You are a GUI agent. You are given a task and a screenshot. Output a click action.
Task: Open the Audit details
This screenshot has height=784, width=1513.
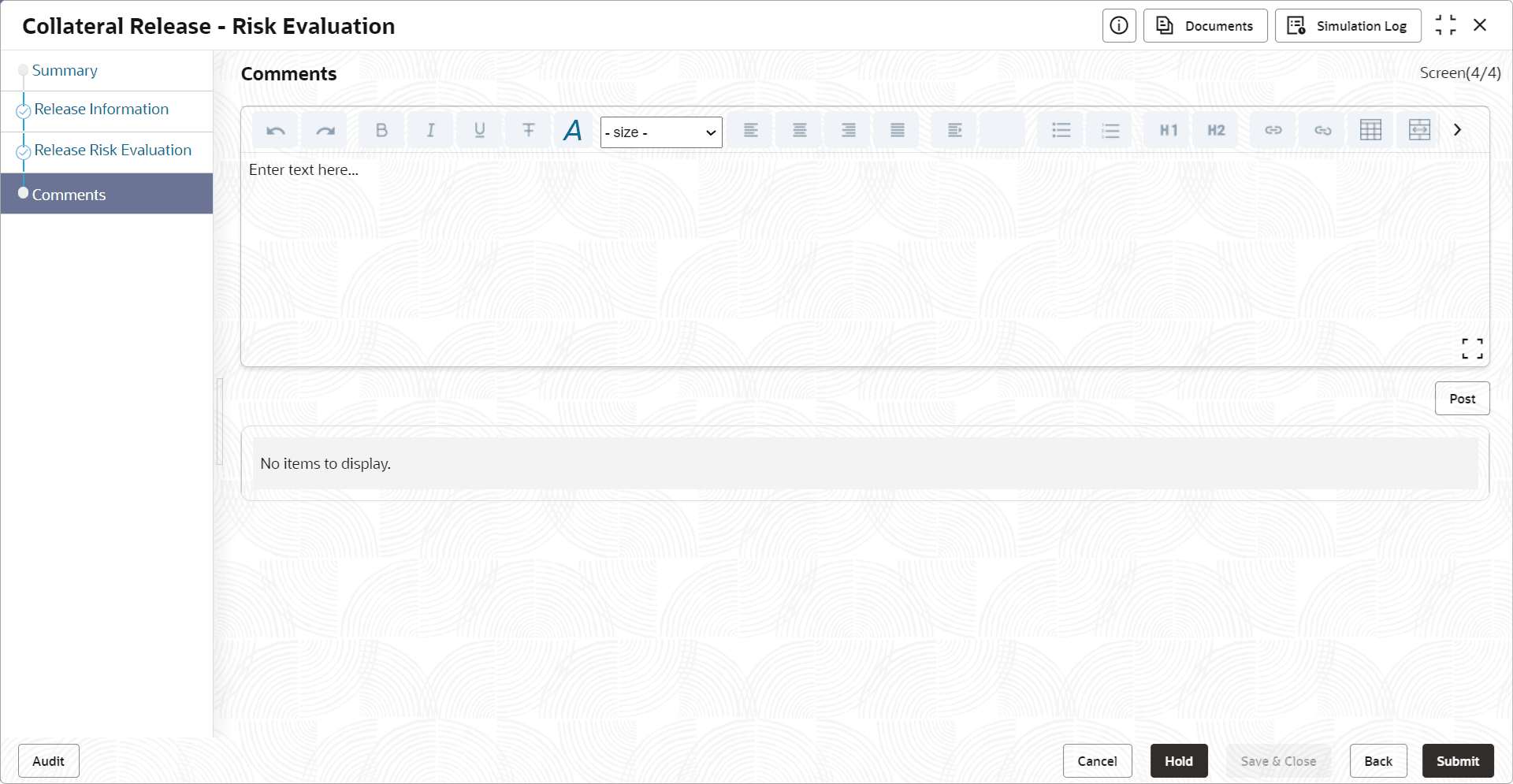pos(49,761)
